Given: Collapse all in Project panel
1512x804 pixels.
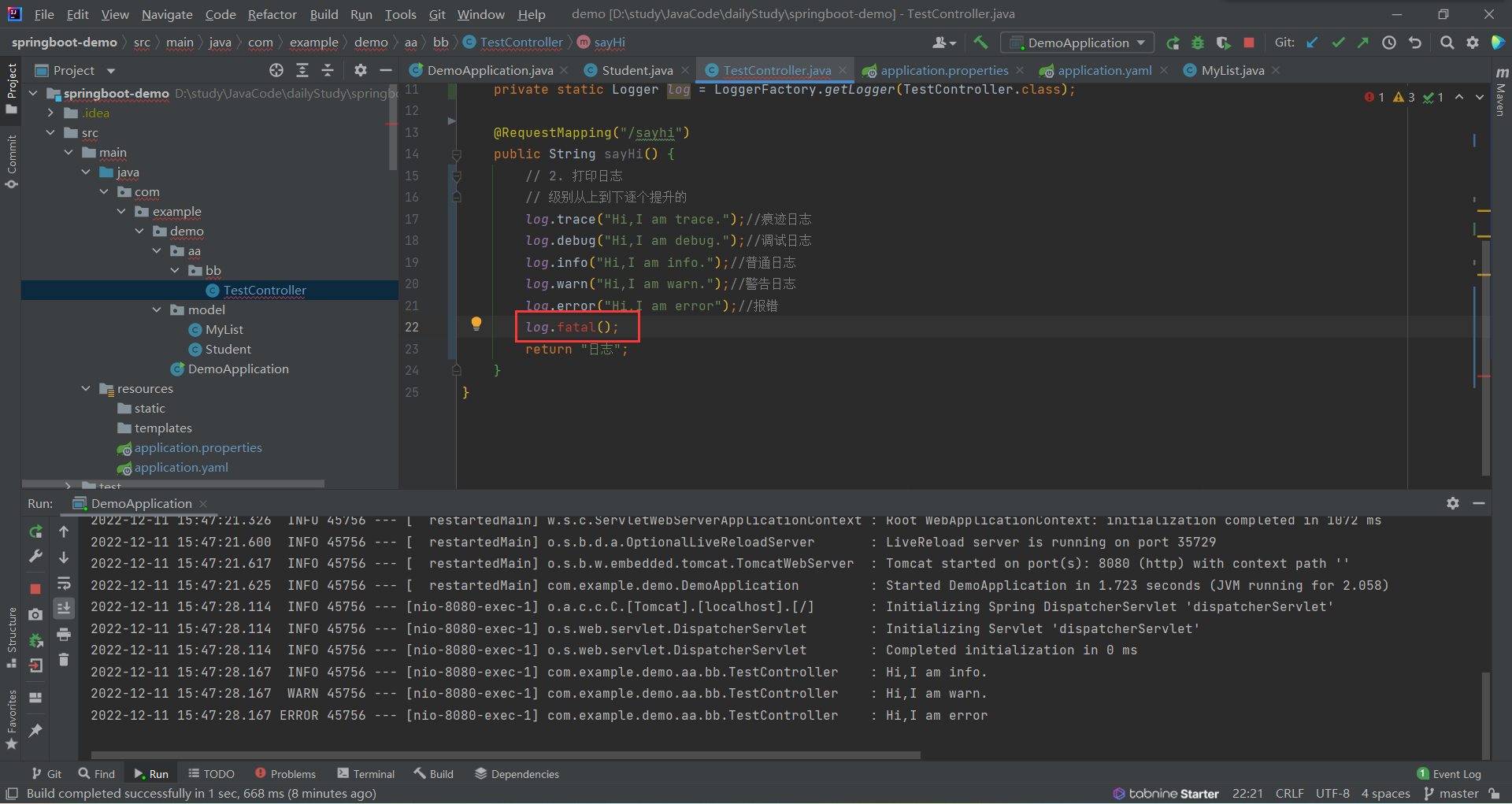Looking at the screenshot, I should click(x=328, y=70).
